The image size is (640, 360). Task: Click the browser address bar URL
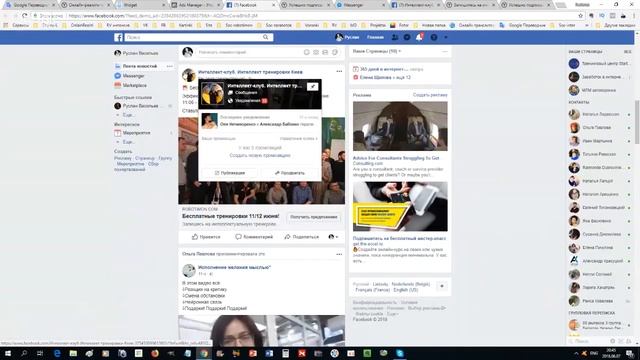pos(163,16)
